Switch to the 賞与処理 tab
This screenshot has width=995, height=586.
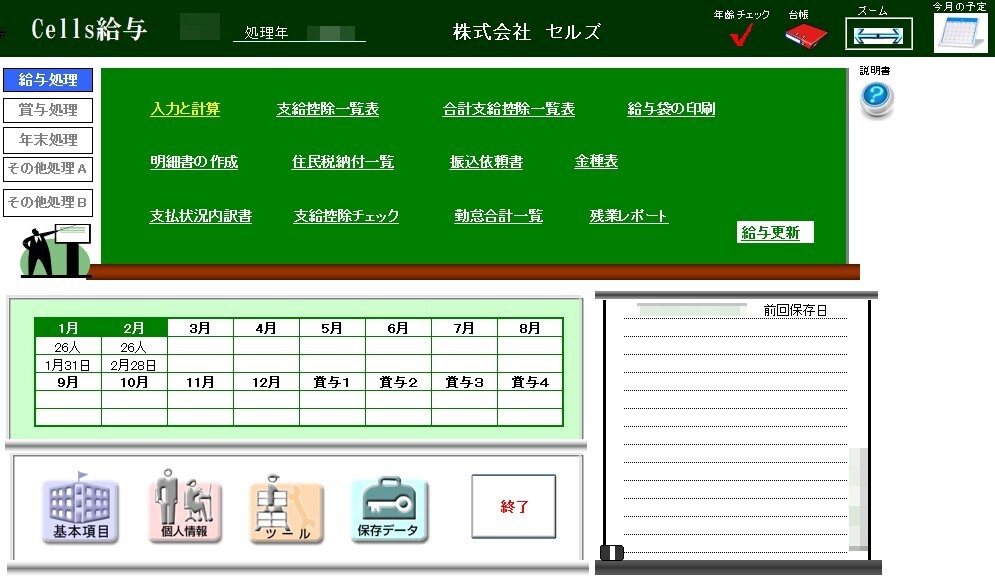(48, 110)
